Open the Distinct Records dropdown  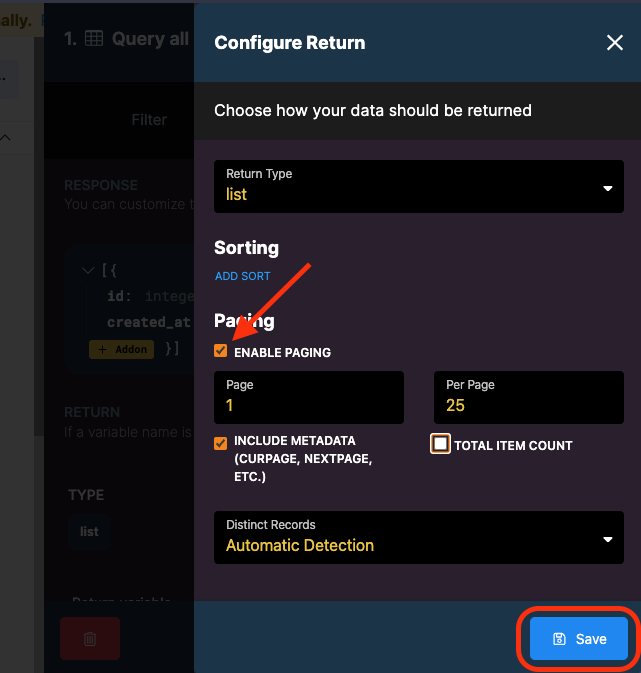click(418, 537)
